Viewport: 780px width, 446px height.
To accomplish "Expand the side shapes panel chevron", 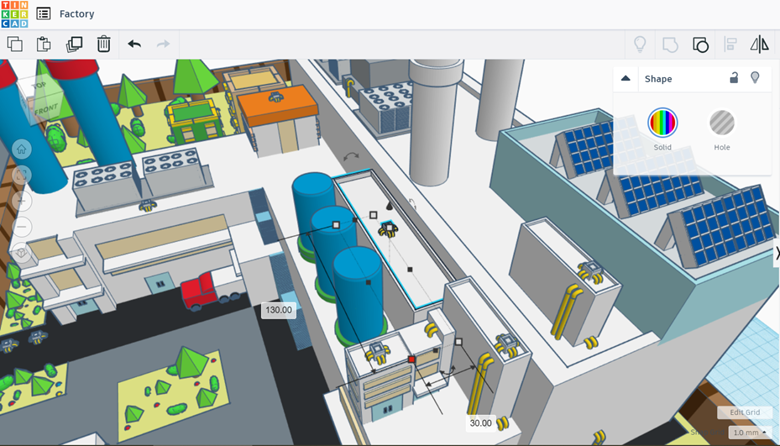I will click(x=777, y=254).
